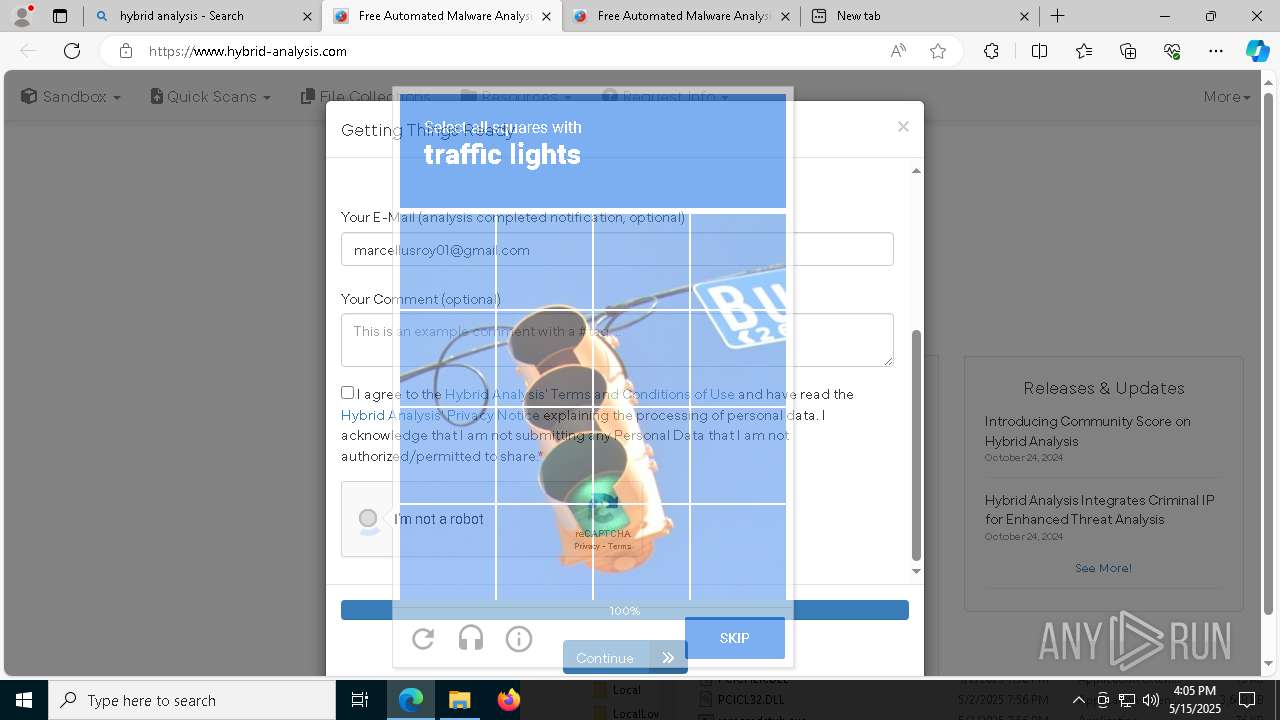
Task: Refresh the current page
Action: (72, 51)
